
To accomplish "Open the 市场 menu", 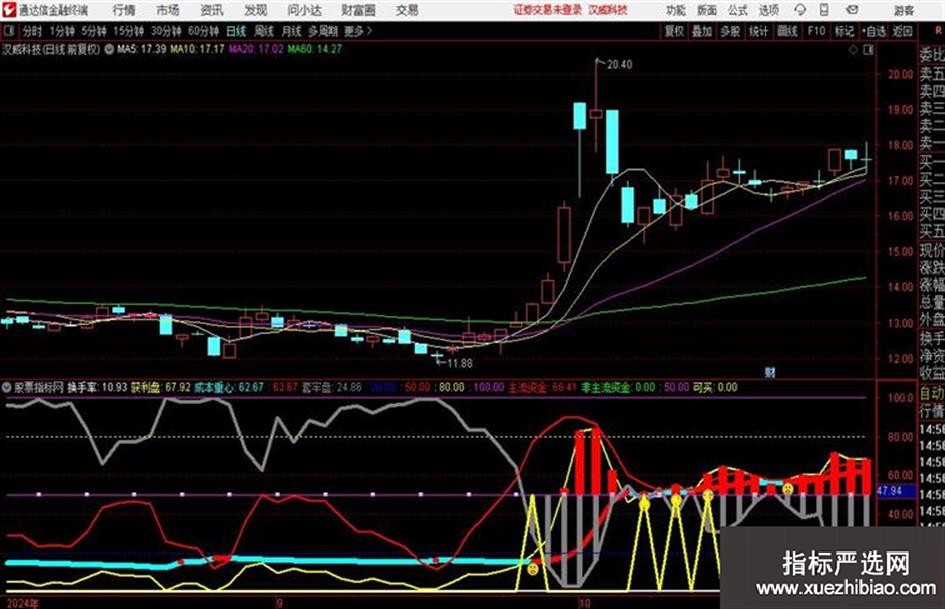I will click(168, 10).
